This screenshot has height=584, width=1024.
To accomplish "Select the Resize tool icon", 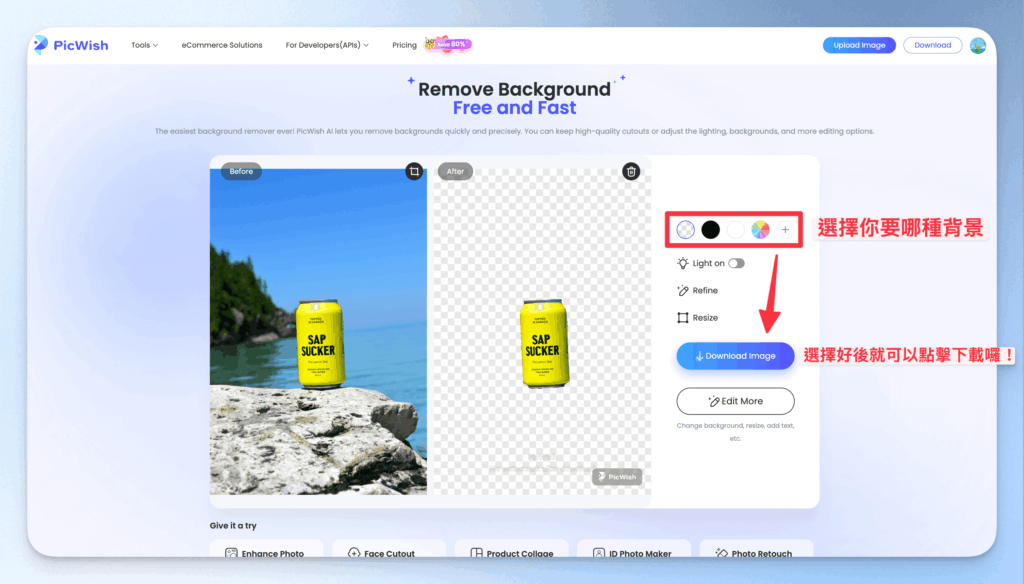I will pyautogui.click(x=682, y=317).
